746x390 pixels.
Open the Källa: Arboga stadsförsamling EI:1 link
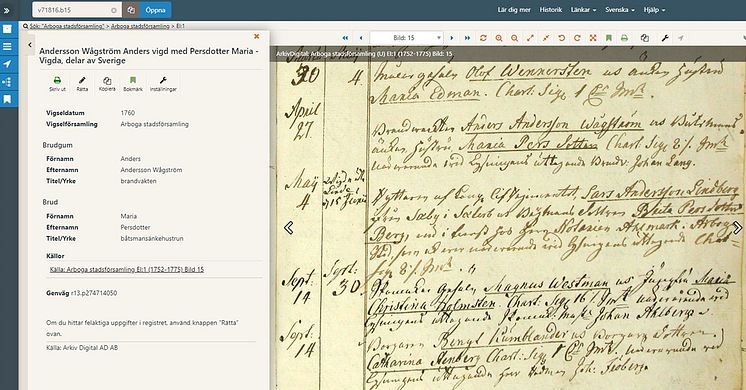point(127,269)
